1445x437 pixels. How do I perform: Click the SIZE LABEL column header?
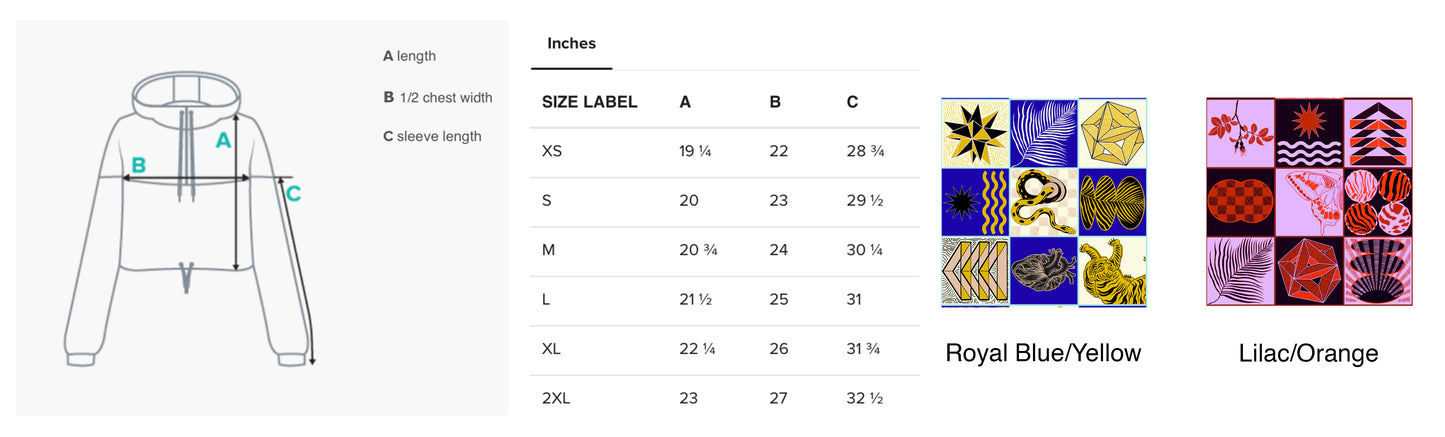click(x=589, y=102)
